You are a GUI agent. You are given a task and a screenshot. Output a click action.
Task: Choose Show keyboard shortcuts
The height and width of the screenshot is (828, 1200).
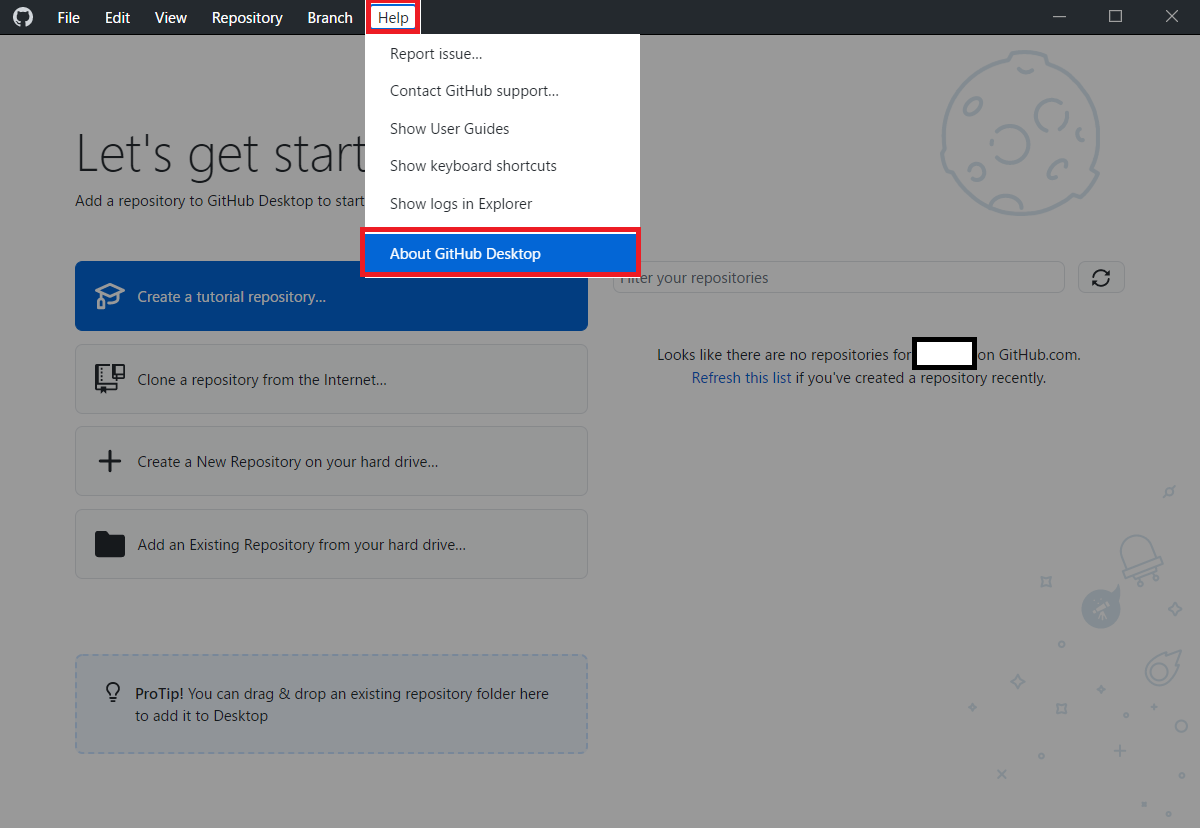pyautogui.click(x=502, y=166)
